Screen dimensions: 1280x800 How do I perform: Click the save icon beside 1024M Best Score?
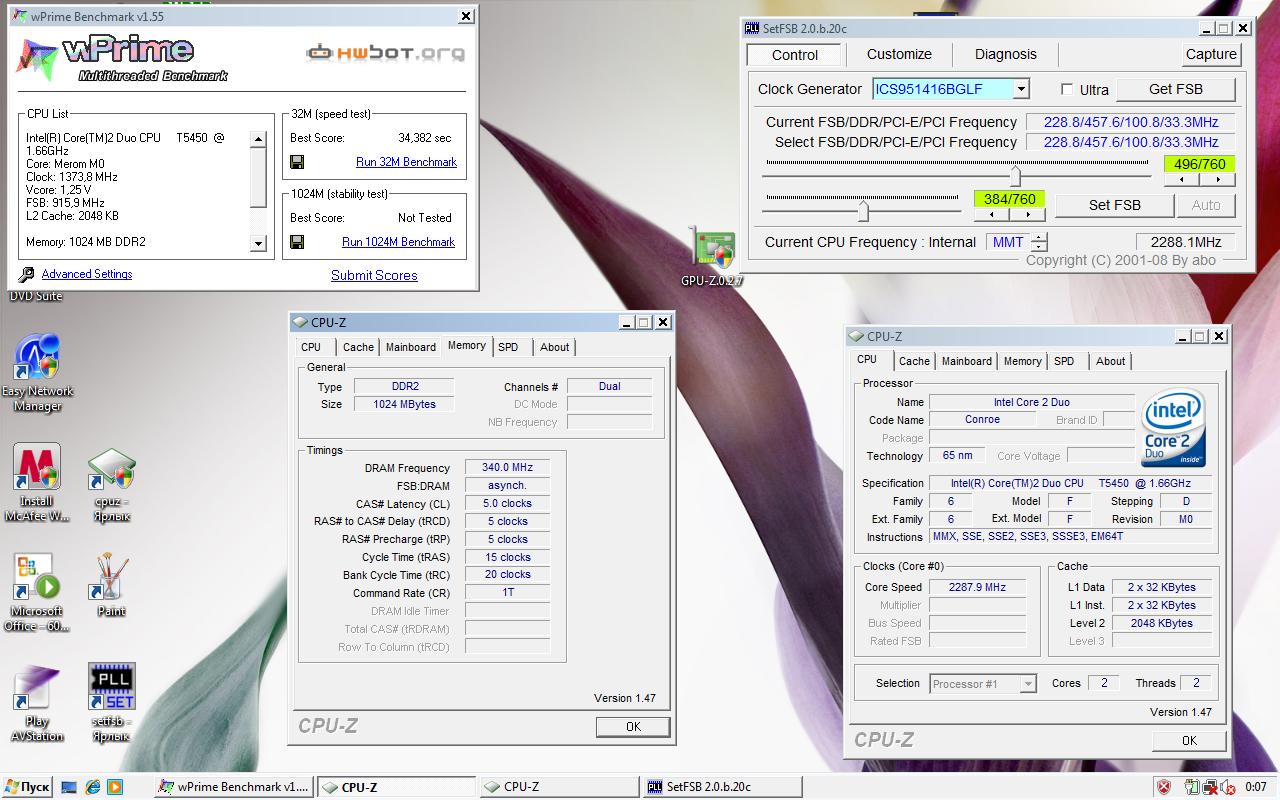click(297, 242)
